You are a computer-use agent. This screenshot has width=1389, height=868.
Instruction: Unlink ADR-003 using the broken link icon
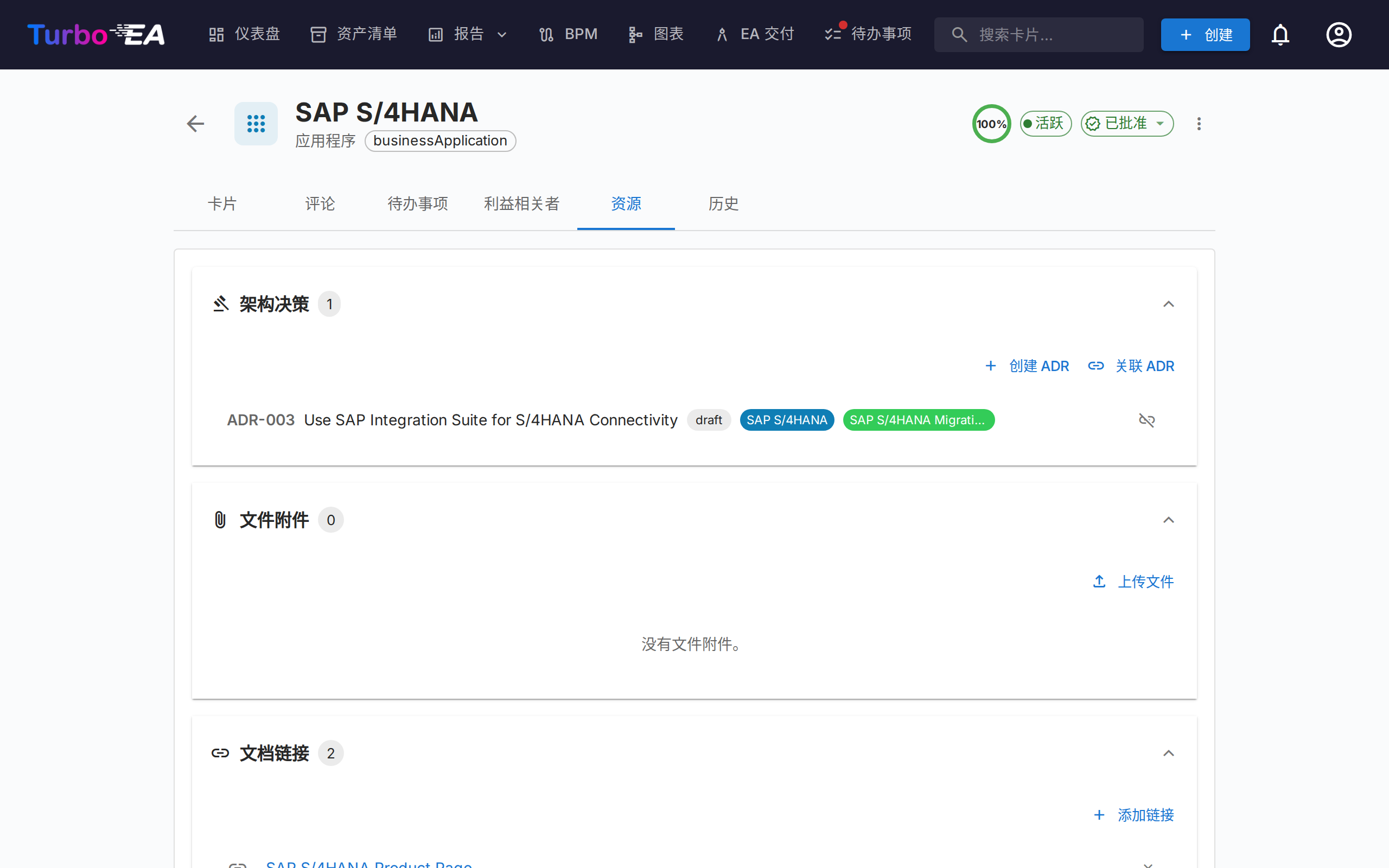click(1146, 420)
